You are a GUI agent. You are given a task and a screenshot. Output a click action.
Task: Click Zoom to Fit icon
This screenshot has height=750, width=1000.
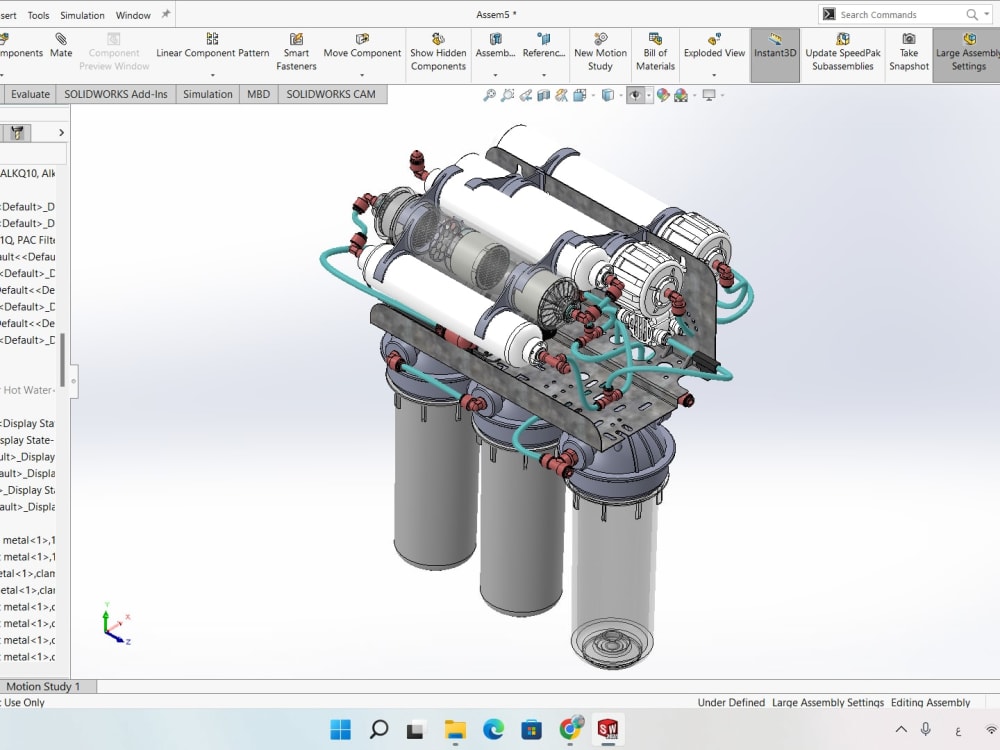(489, 95)
